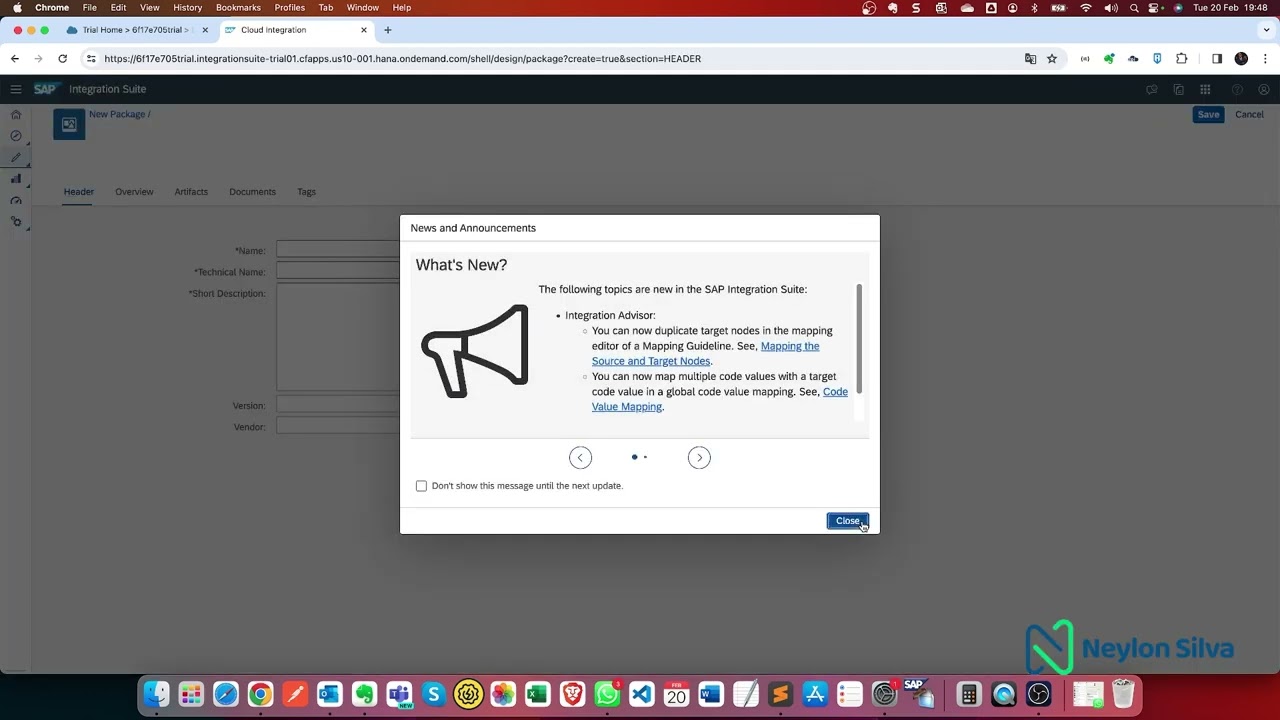Close the News and Announcements dialog
The height and width of the screenshot is (720, 1280).
pyautogui.click(x=847, y=521)
